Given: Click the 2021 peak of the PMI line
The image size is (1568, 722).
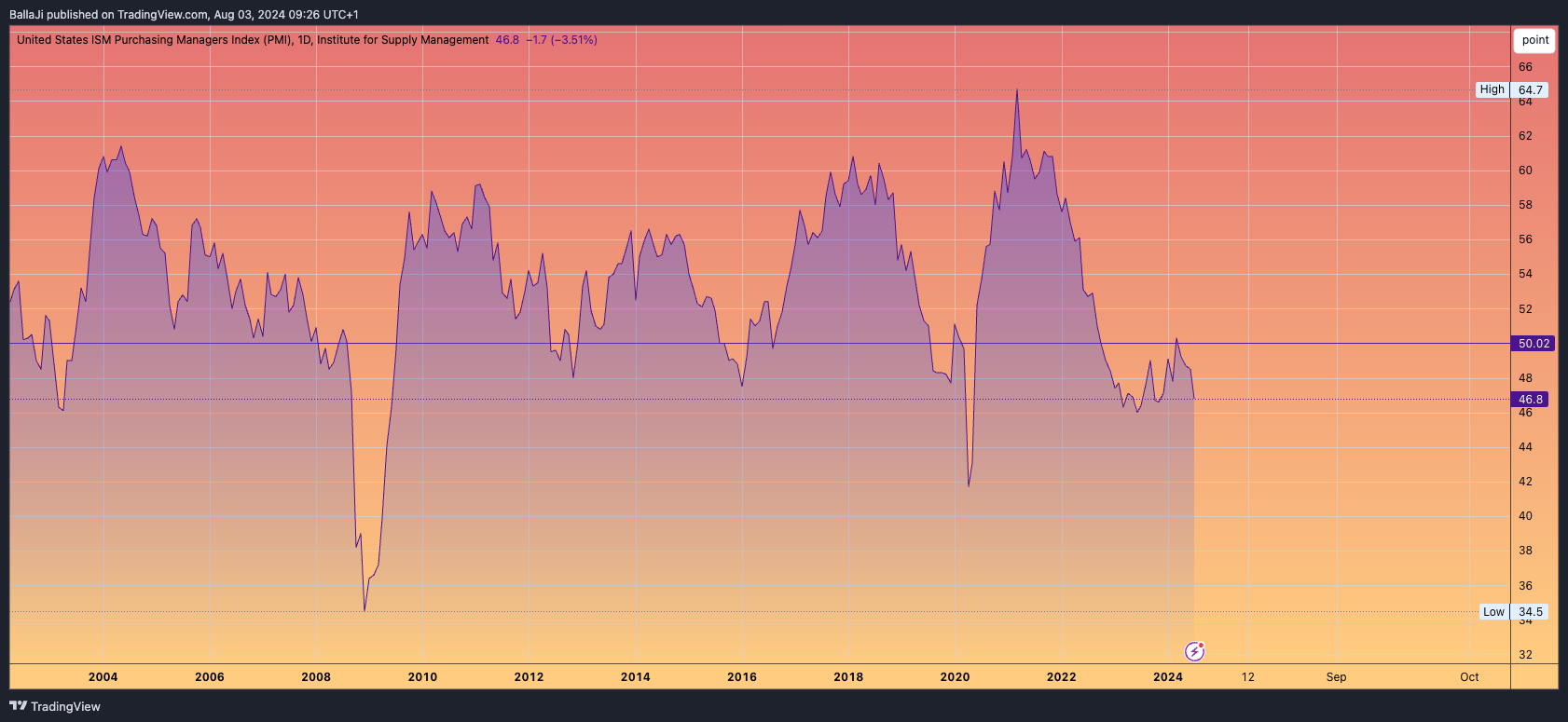Looking at the screenshot, I should (1017, 90).
